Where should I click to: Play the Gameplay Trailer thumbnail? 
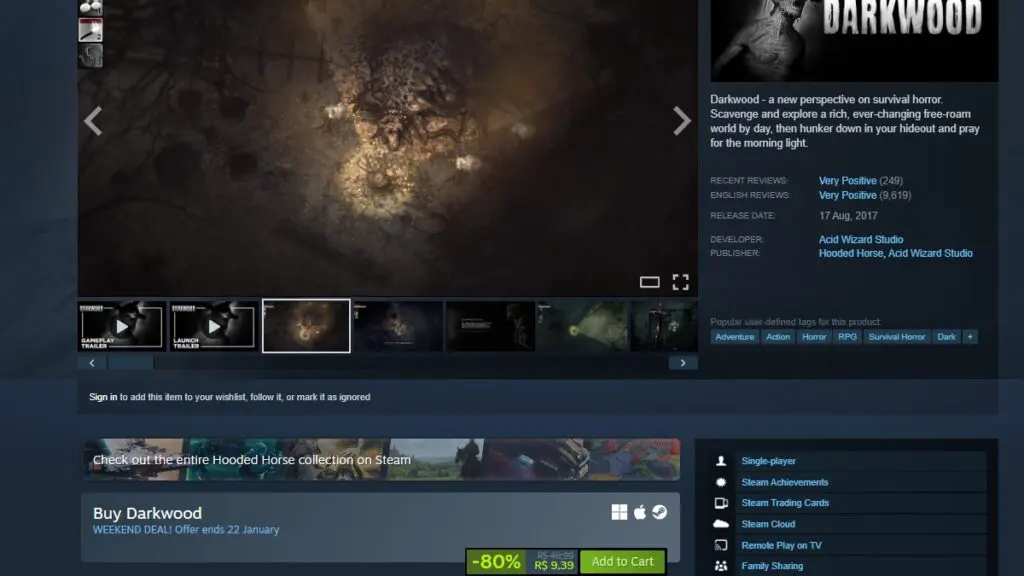pyautogui.click(x=121, y=326)
